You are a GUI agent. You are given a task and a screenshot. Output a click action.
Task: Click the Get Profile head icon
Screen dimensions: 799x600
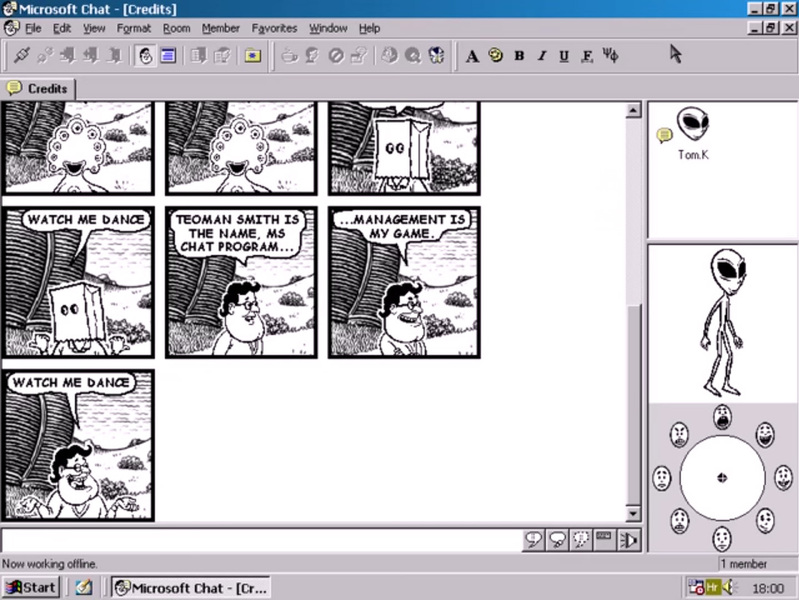coord(312,55)
